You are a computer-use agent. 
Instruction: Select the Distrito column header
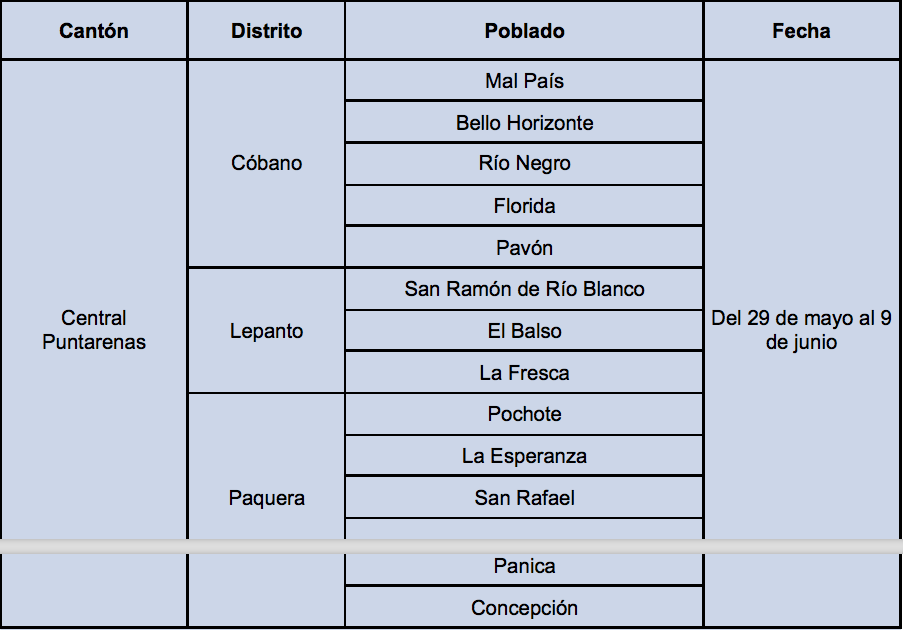(x=267, y=31)
